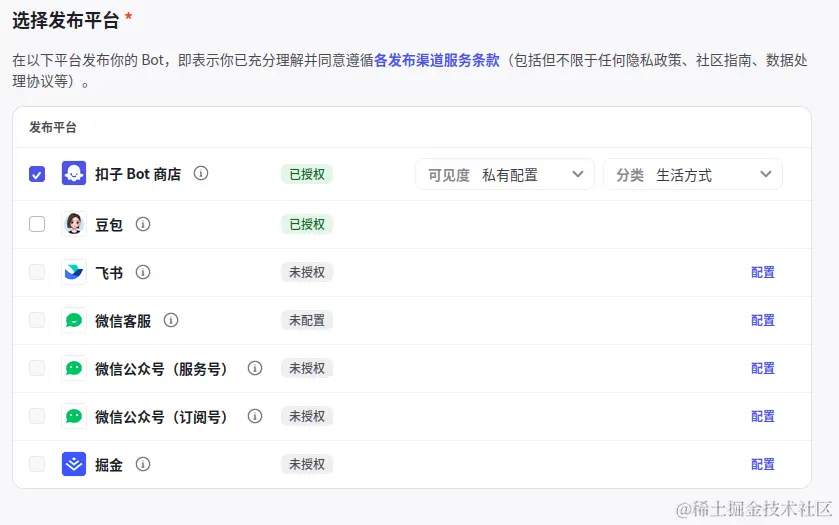Click the 未配置 badge on 微信客服 row
This screenshot has width=839, height=525.
point(307,320)
